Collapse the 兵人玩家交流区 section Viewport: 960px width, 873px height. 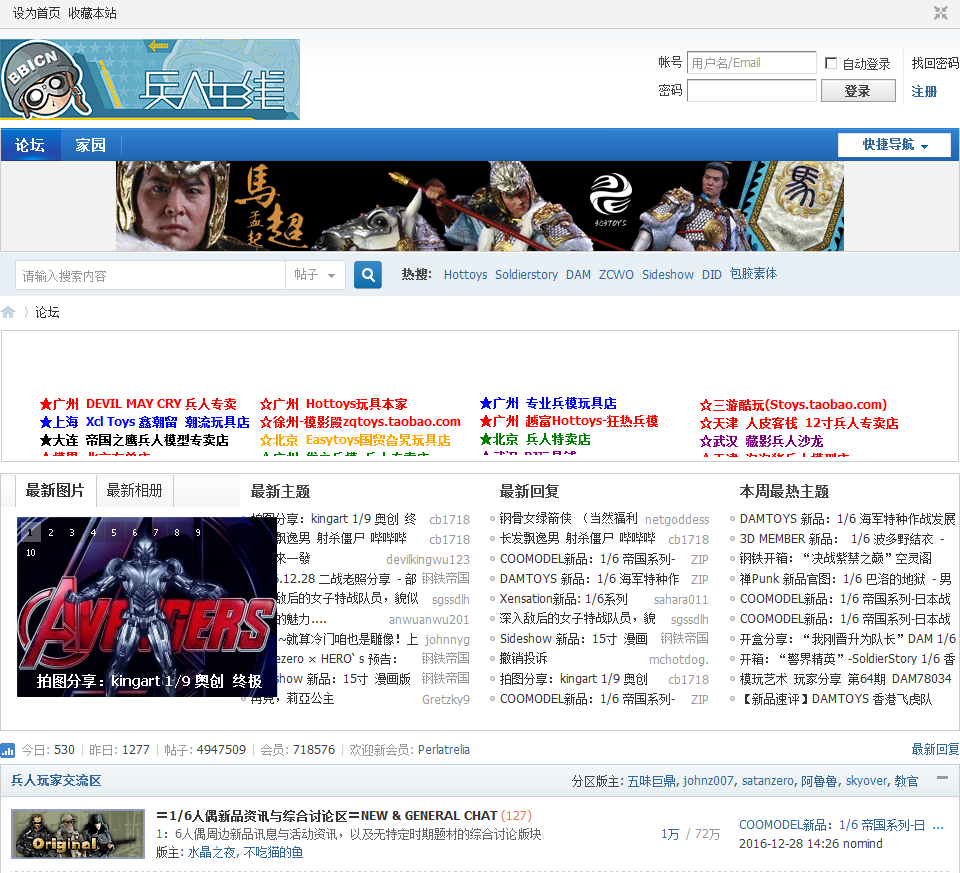click(x=943, y=778)
